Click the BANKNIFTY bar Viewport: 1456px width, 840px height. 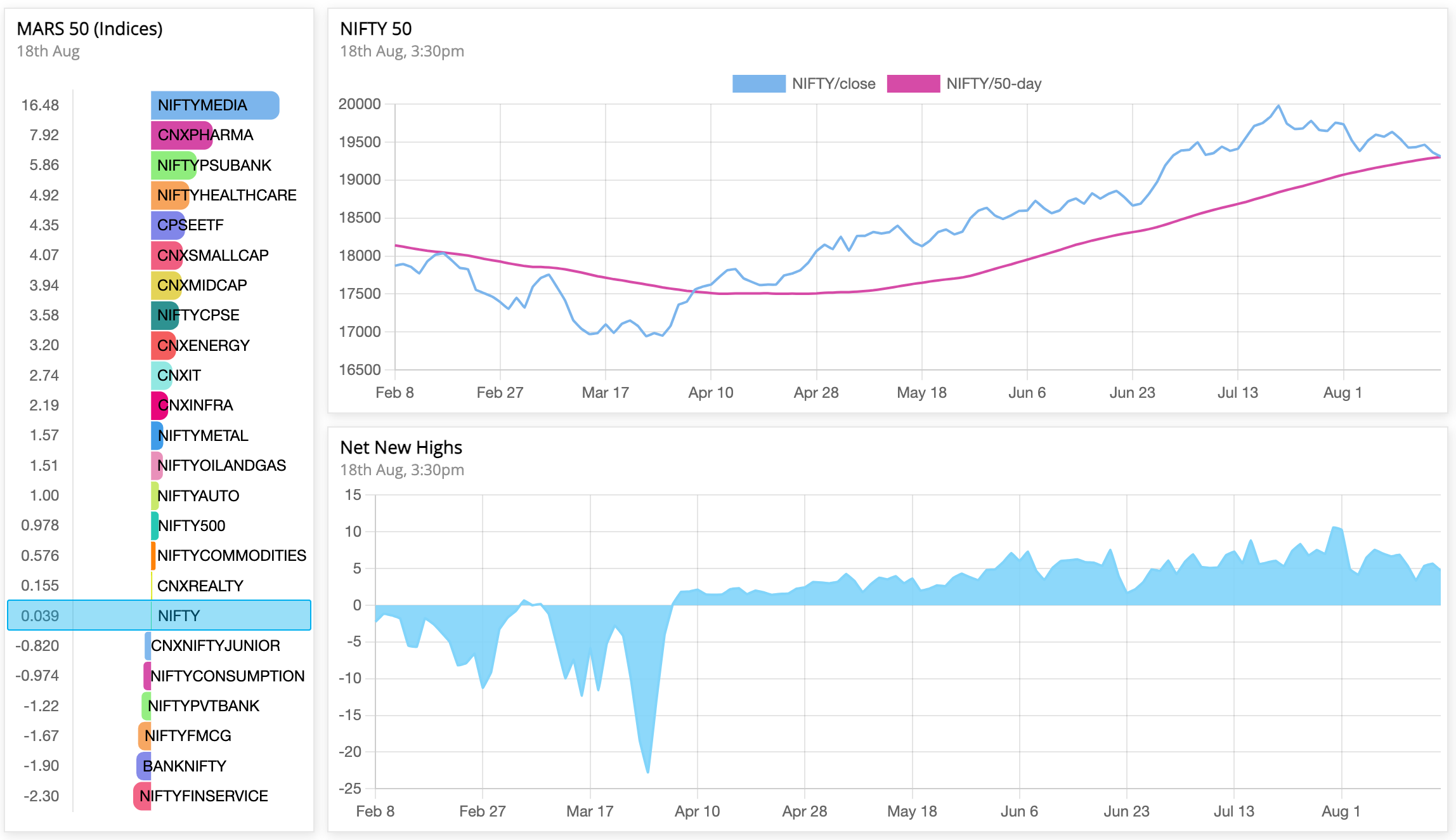pyautogui.click(x=144, y=766)
